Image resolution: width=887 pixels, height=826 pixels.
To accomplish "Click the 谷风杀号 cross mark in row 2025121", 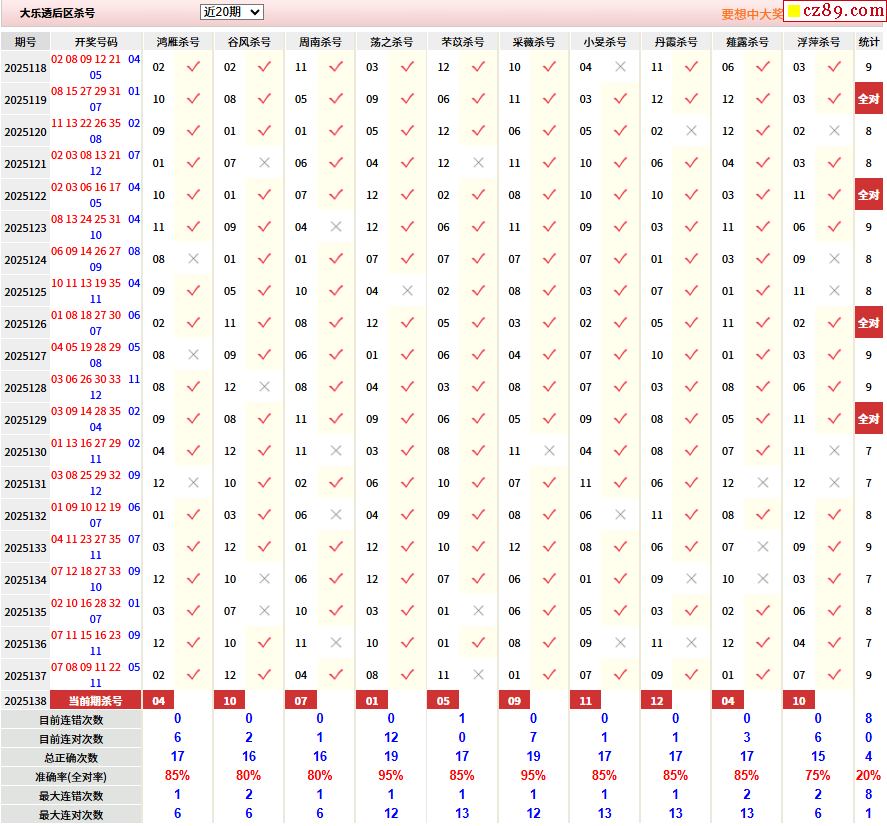I will pyautogui.click(x=264, y=163).
